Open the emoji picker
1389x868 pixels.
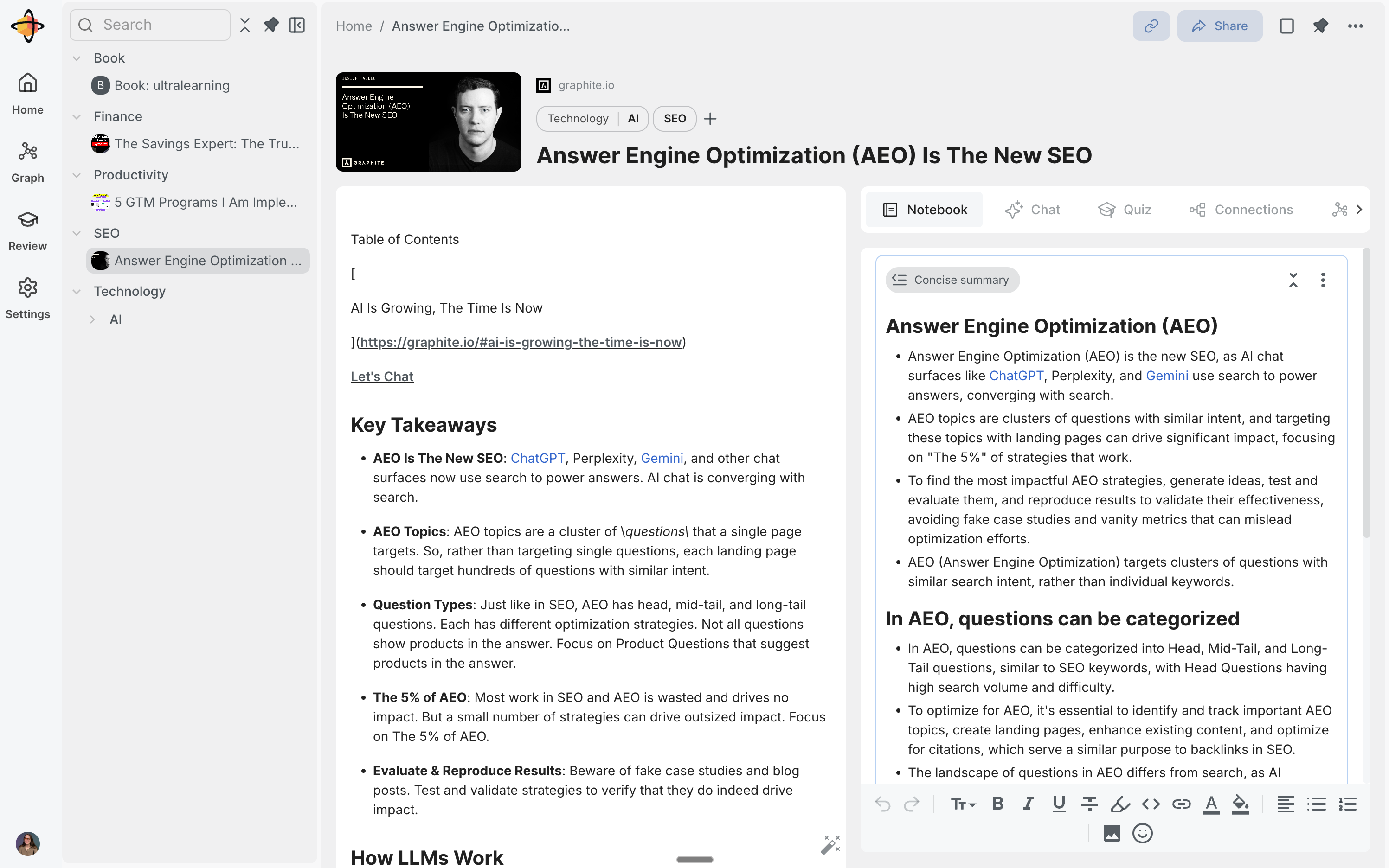coord(1142,833)
